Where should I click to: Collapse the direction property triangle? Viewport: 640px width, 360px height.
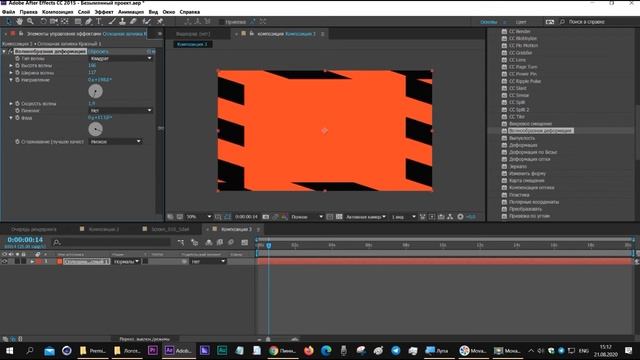11,80
